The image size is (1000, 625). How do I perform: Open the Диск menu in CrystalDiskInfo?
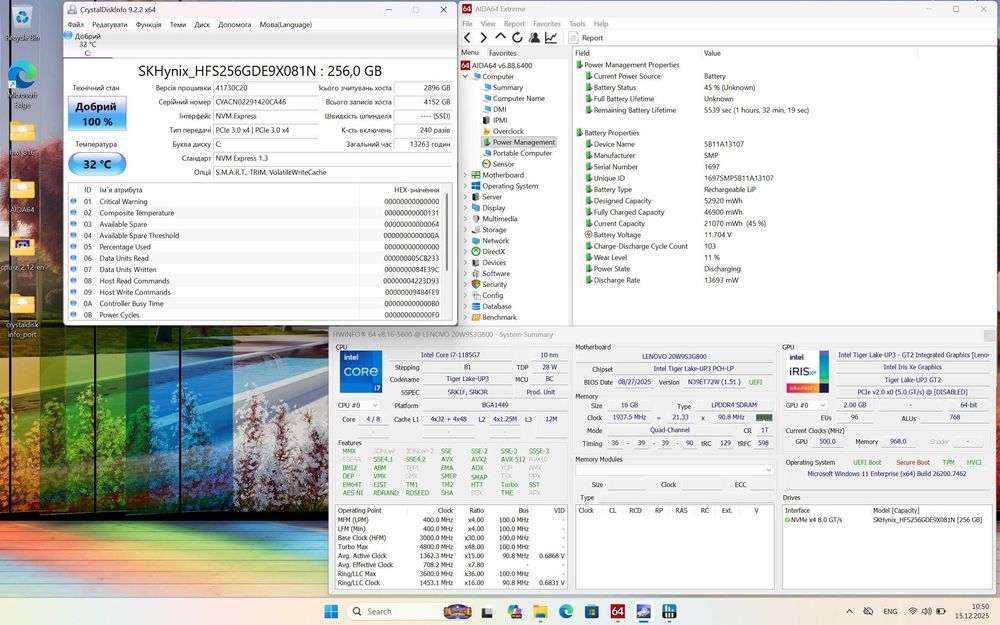pos(202,24)
